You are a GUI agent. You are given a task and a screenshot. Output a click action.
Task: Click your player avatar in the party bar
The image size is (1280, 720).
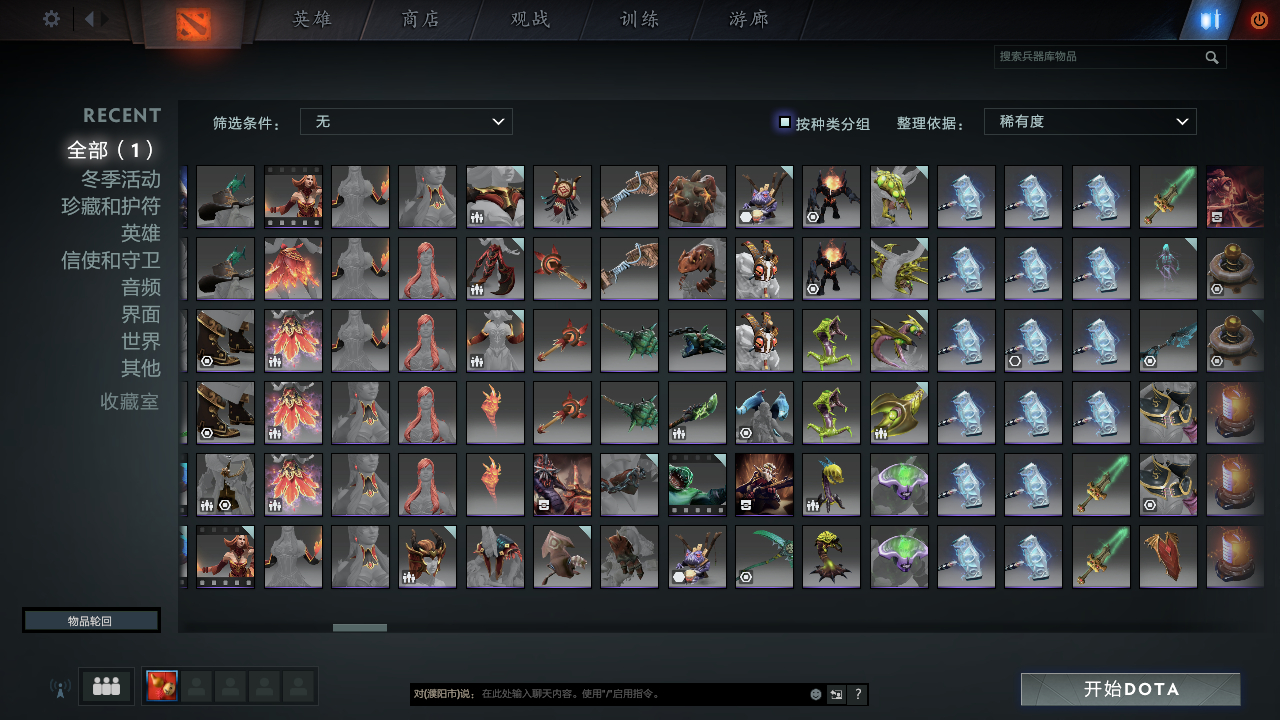(162, 686)
